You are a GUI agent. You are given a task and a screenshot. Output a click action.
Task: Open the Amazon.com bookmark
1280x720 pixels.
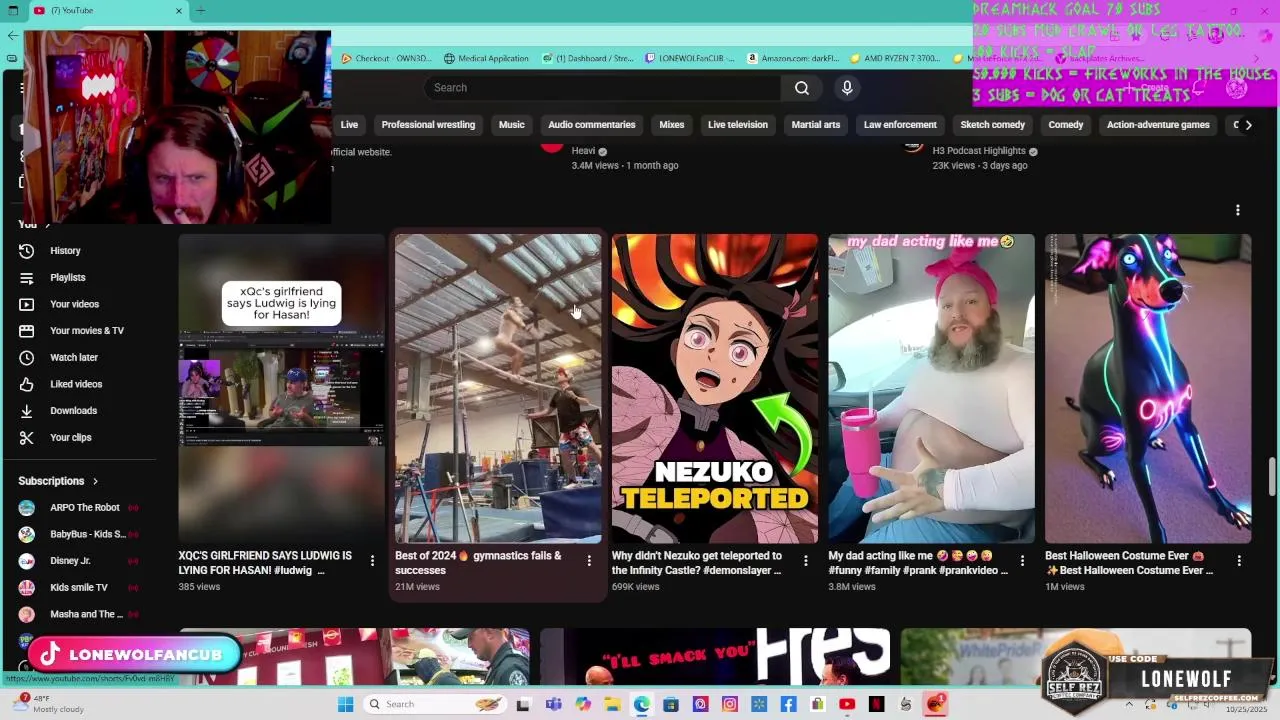(794, 58)
